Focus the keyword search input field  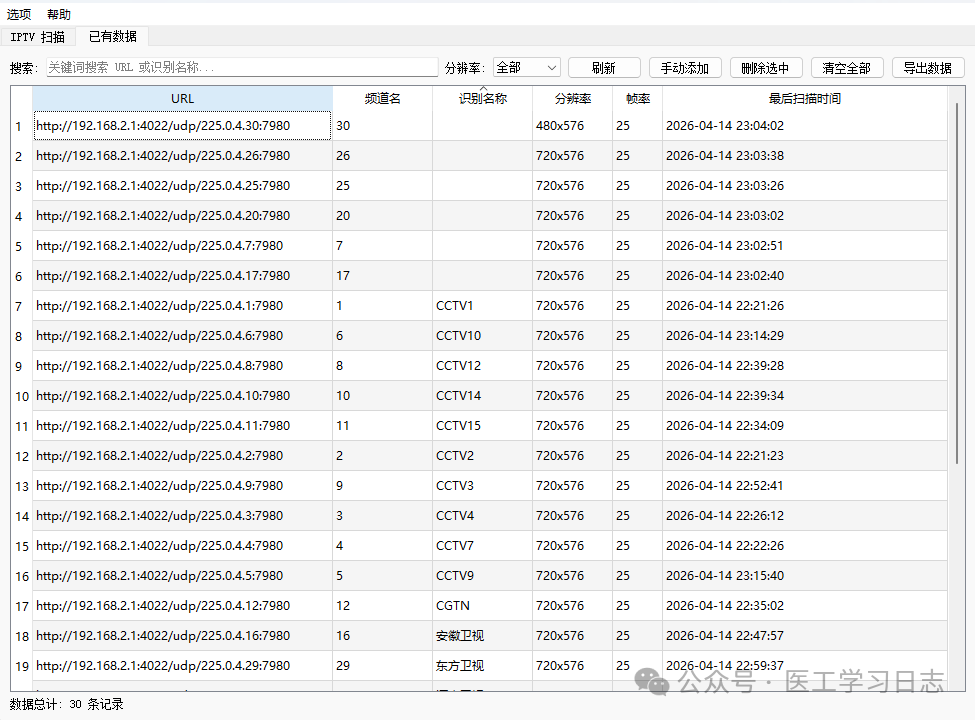point(242,68)
